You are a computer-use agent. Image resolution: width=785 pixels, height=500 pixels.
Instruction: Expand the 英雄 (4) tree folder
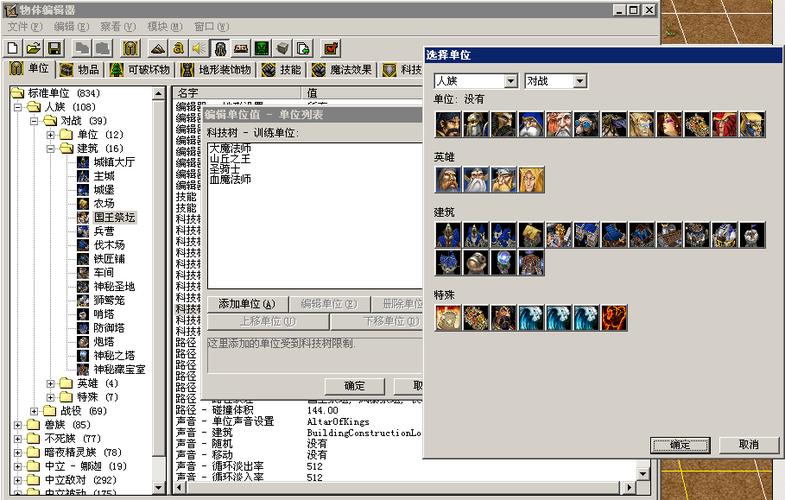pyautogui.click(x=51, y=383)
